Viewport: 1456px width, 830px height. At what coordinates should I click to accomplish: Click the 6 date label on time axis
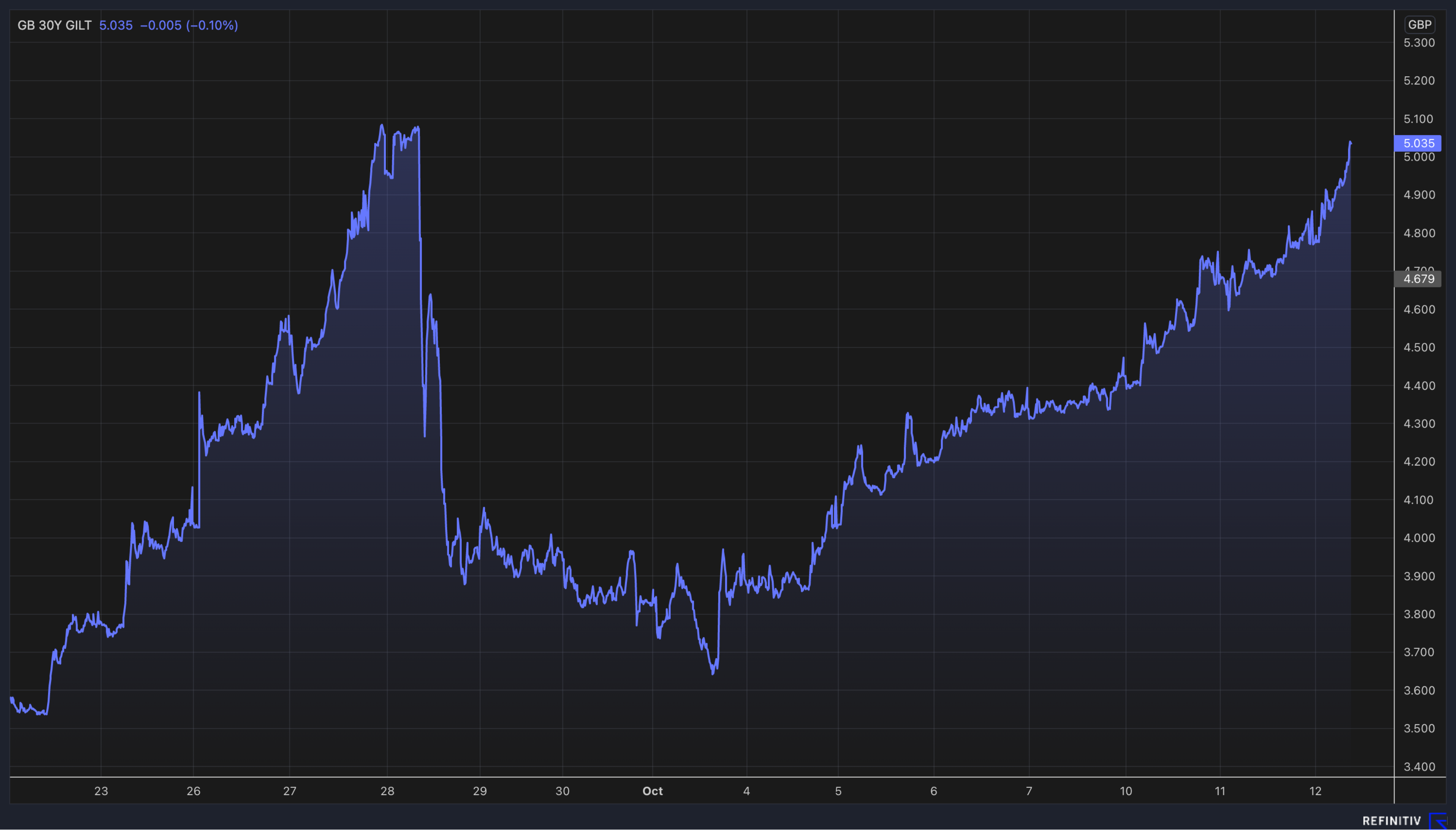pos(934,791)
